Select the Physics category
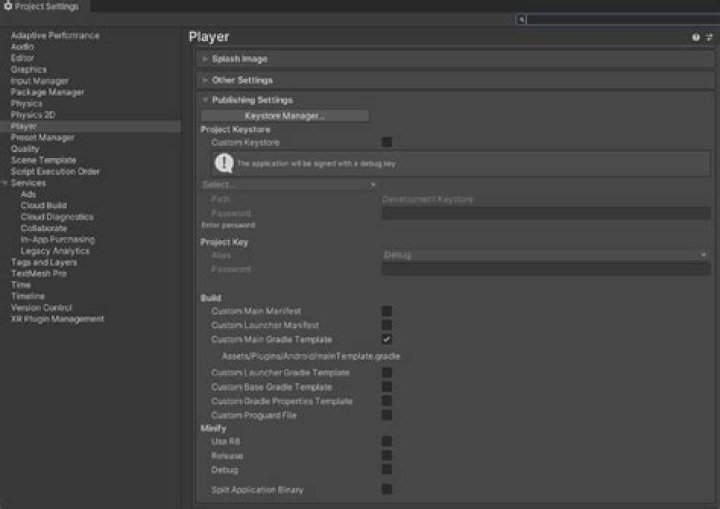This screenshot has height=509, width=720. 27,103
